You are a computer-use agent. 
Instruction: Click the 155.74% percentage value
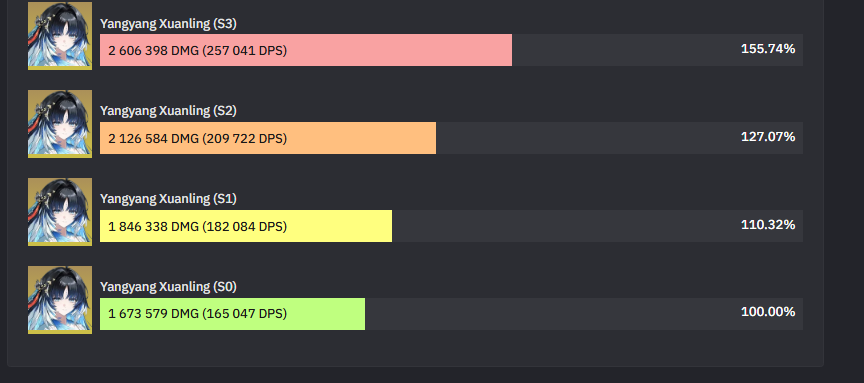point(768,49)
